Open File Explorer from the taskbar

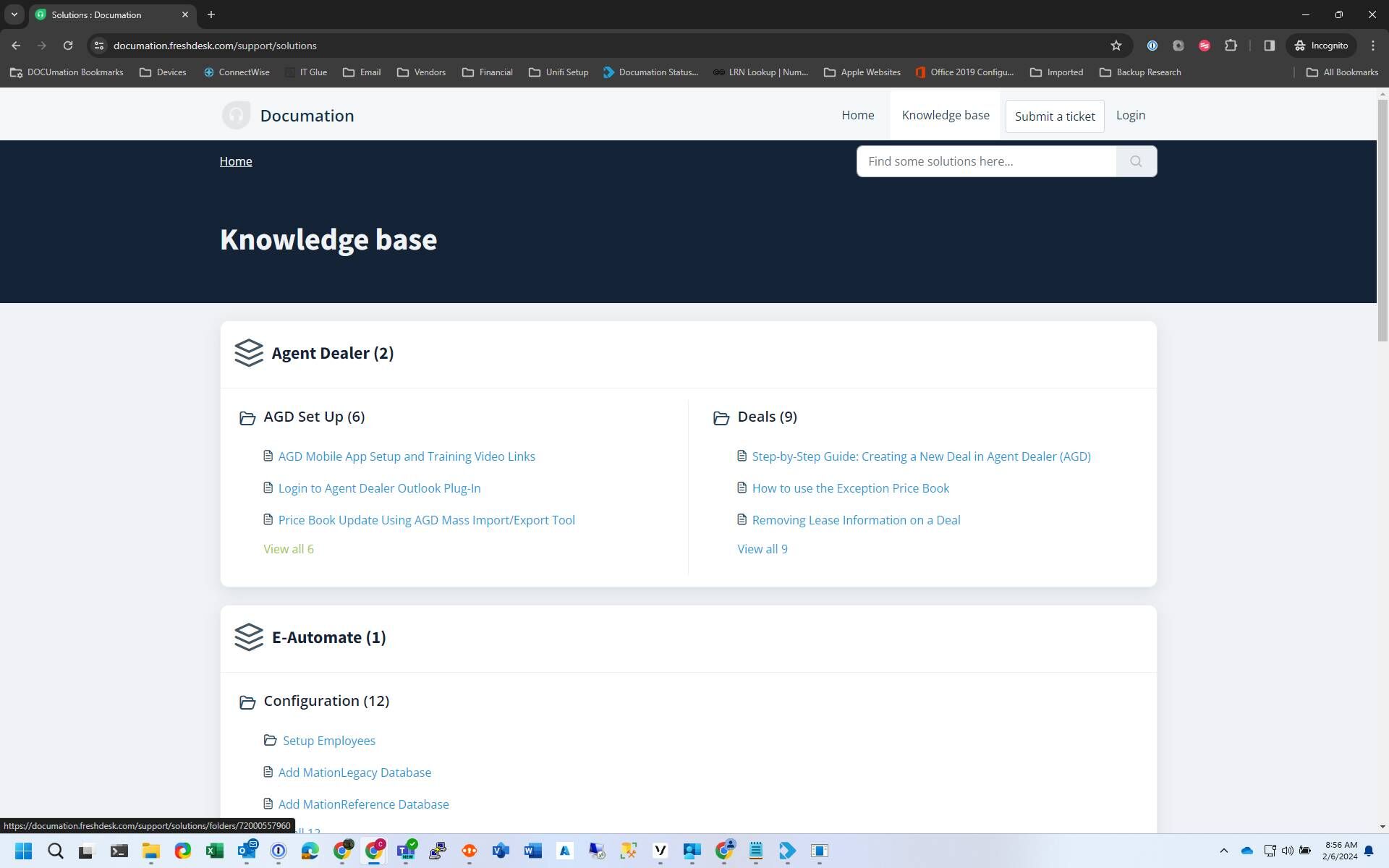click(150, 851)
